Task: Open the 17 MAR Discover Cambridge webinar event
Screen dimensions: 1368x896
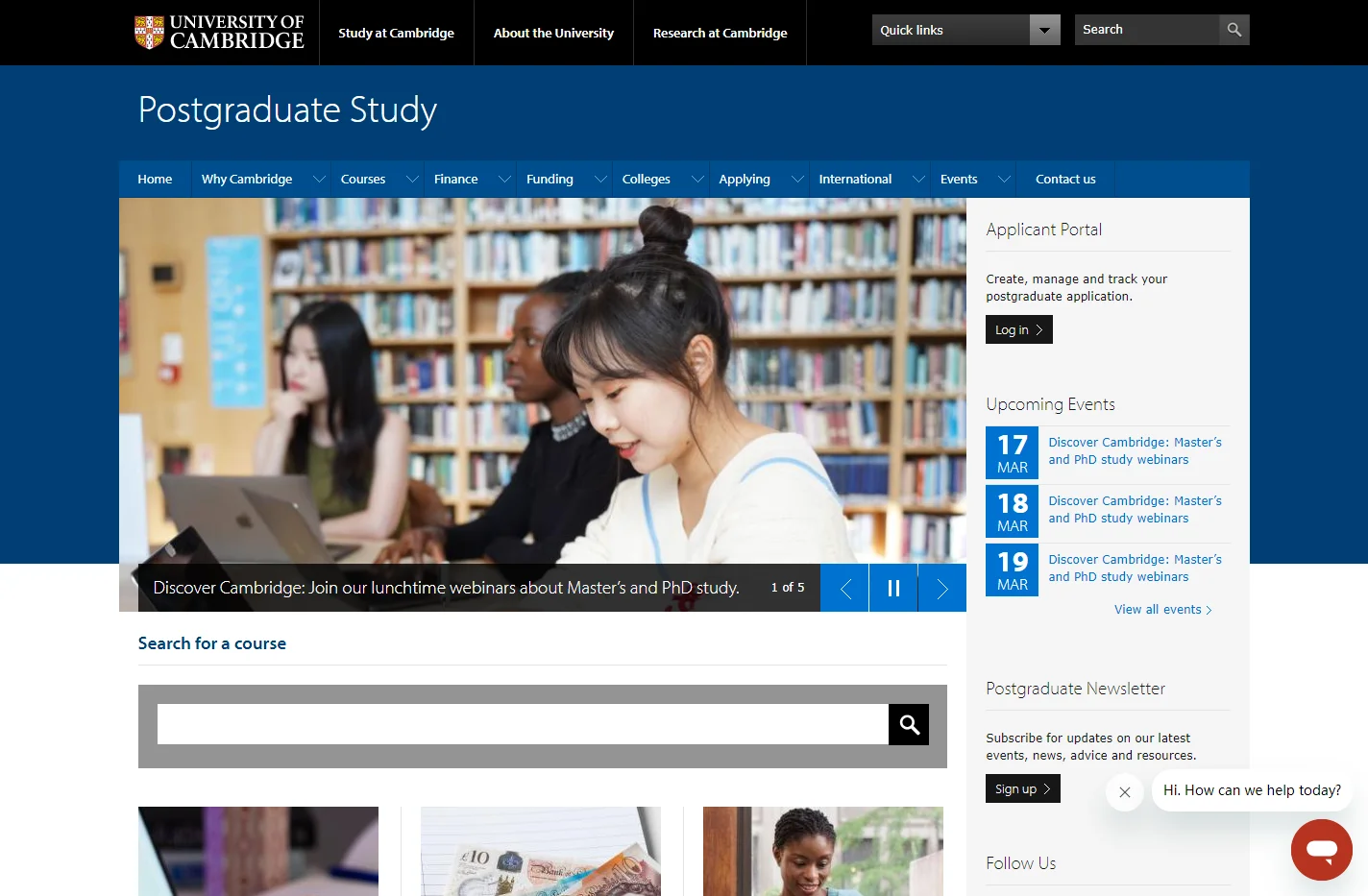Action: coord(1135,451)
